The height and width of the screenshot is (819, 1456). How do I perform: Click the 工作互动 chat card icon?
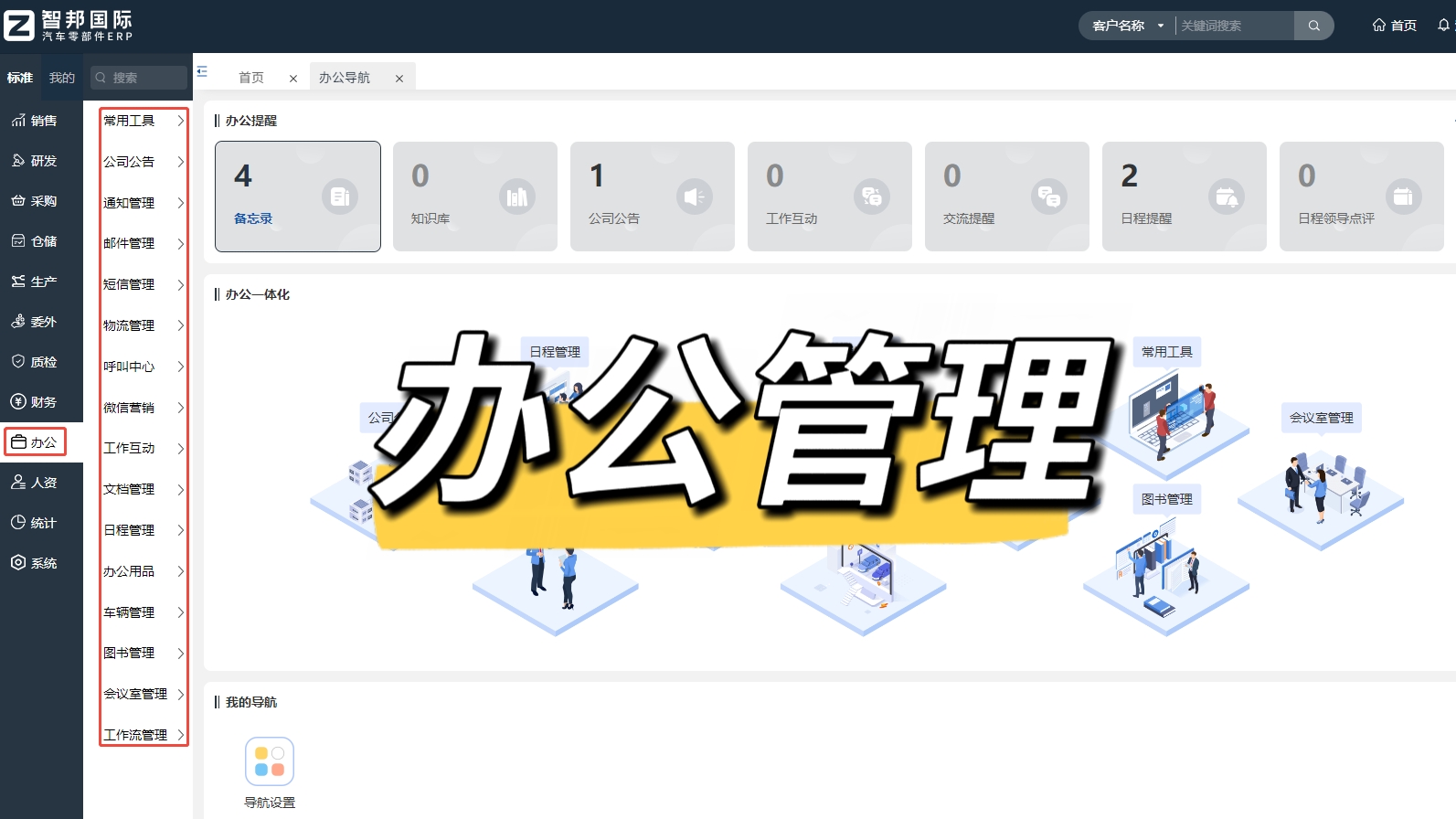(872, 197)
